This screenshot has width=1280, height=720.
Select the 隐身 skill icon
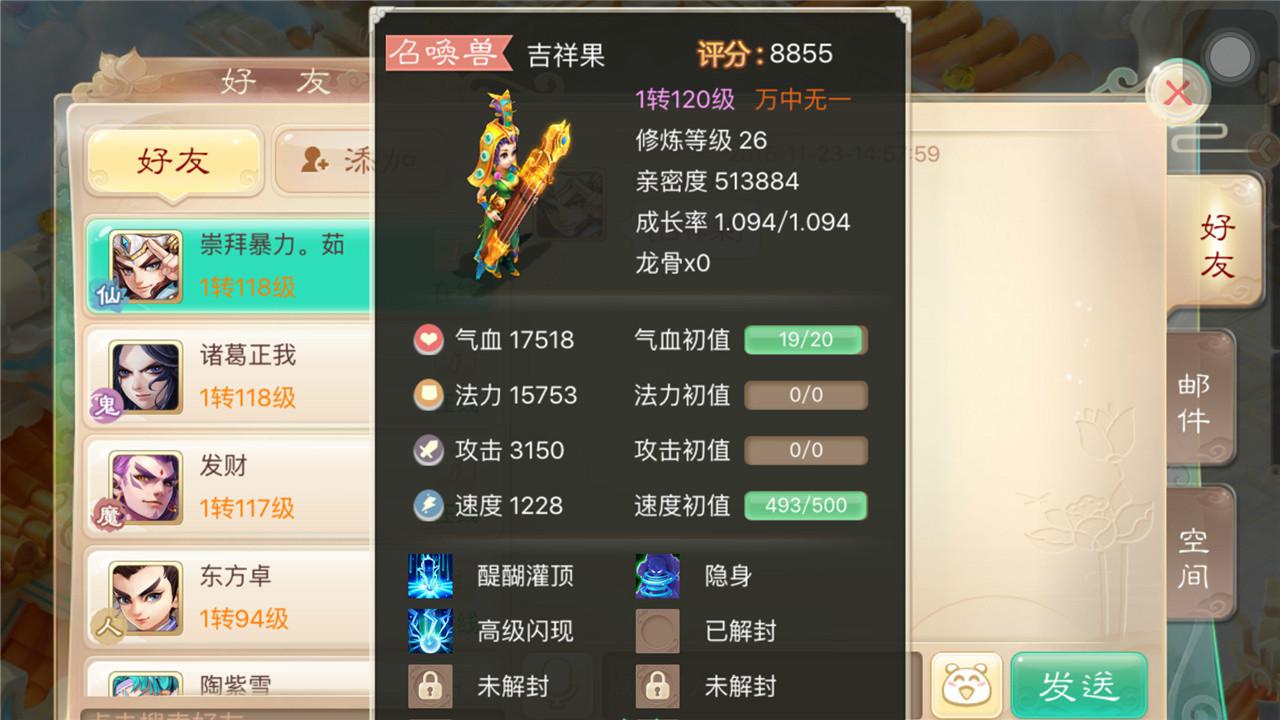coord(657,576)
